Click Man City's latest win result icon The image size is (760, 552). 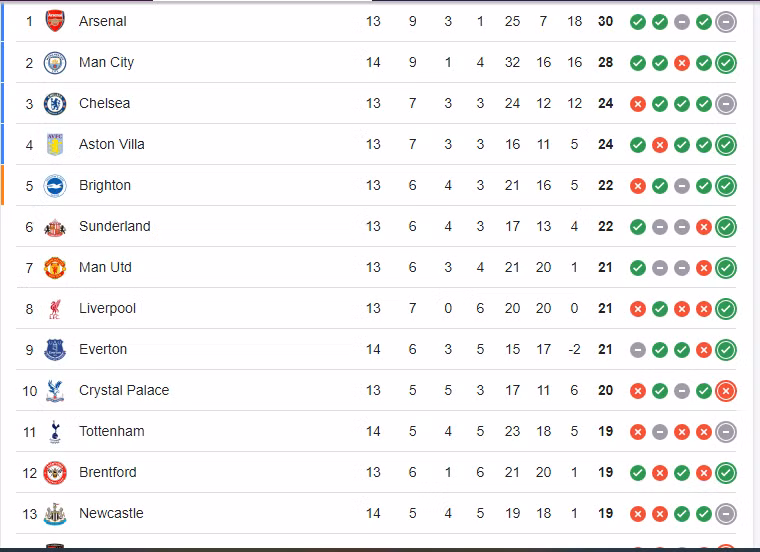(726, 62)
